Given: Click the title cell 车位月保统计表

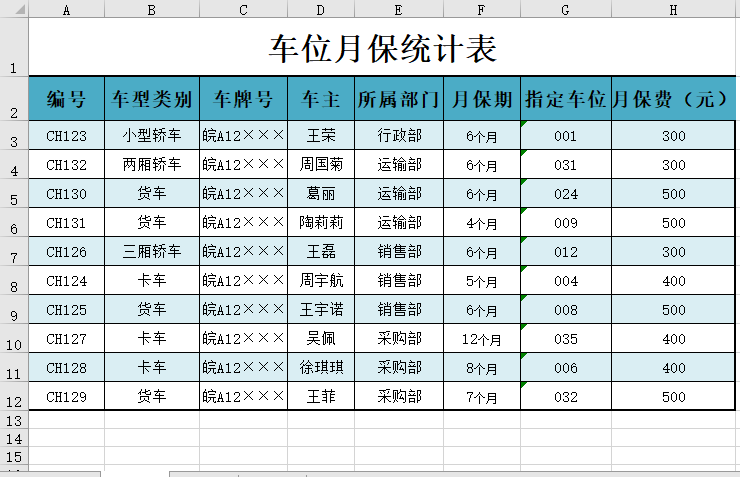Looking at the screenshot, I should click(383, 47).
